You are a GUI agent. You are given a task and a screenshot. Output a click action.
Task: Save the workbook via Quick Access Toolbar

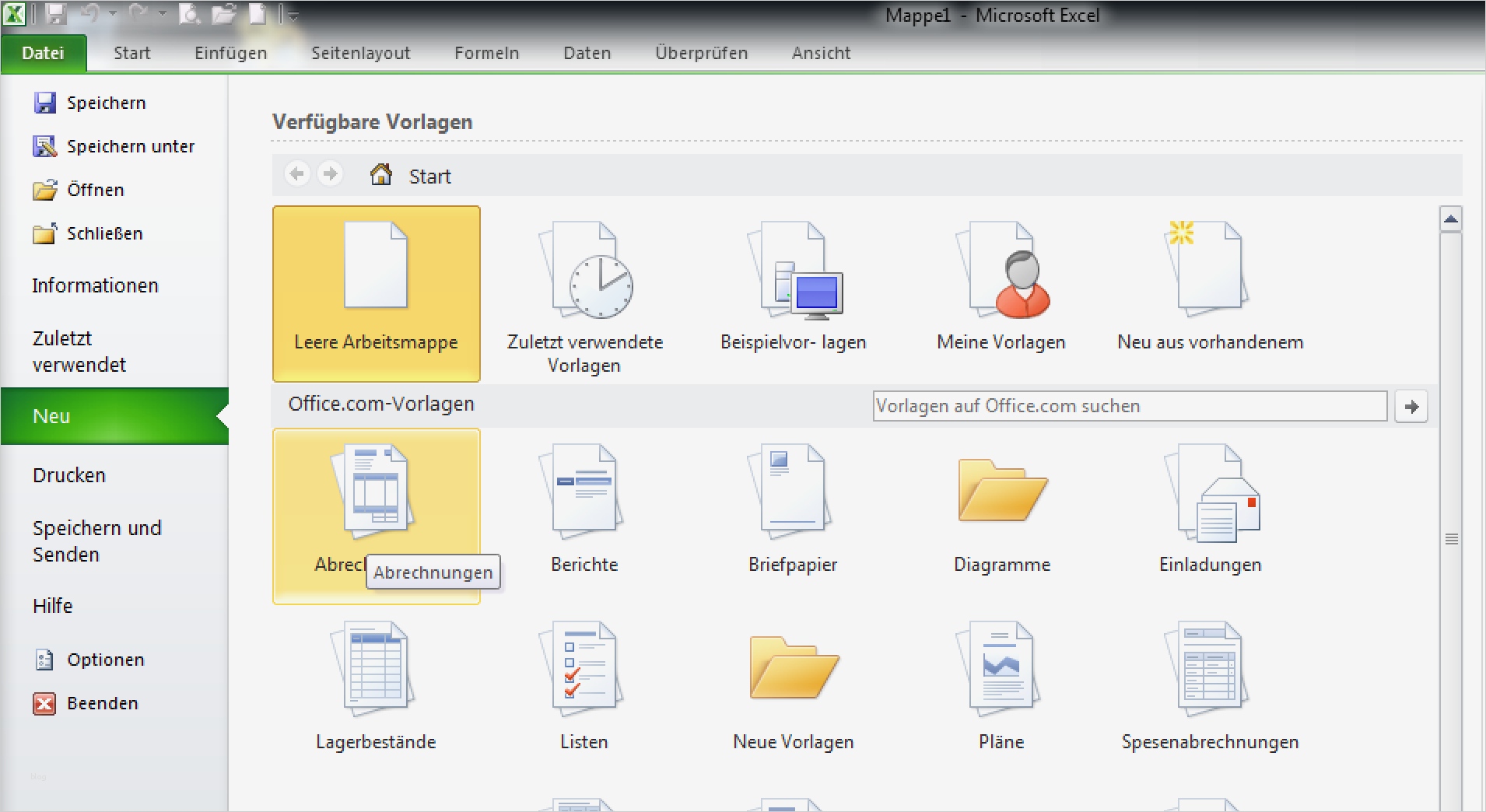click(x=56, y=13)
